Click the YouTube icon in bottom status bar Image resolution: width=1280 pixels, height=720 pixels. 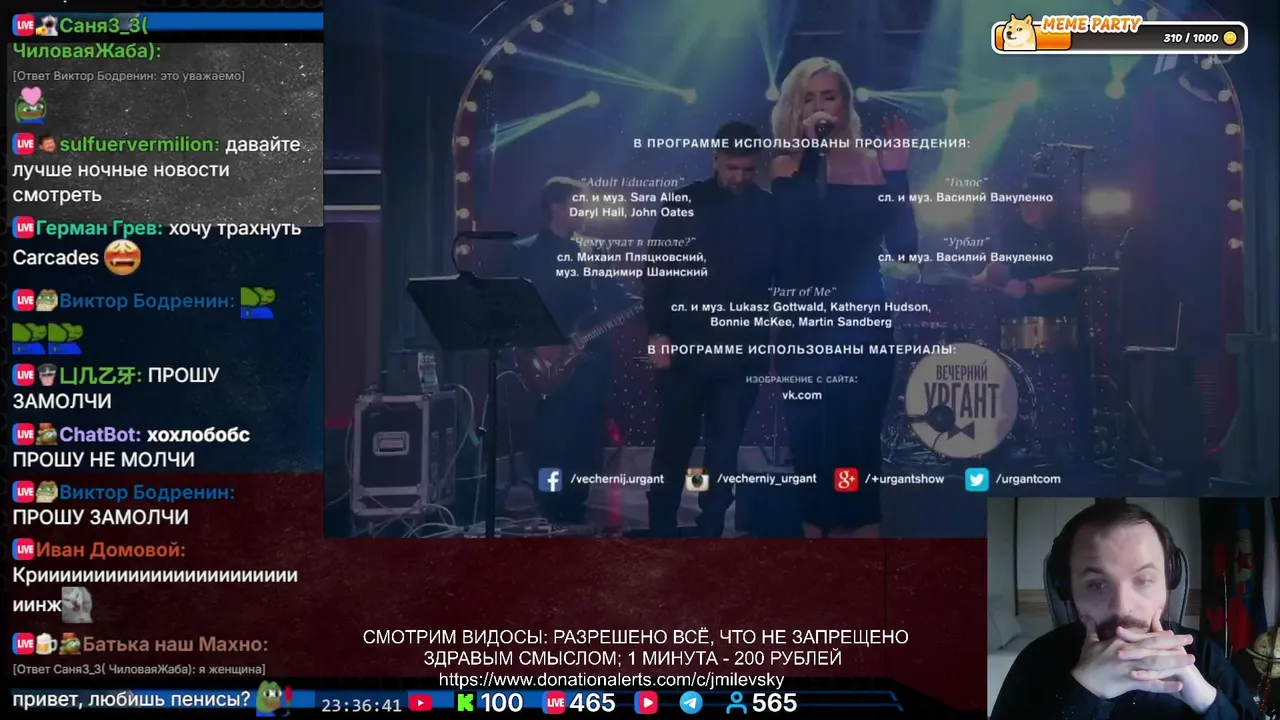pyautogui.click(x=420, y=703)
